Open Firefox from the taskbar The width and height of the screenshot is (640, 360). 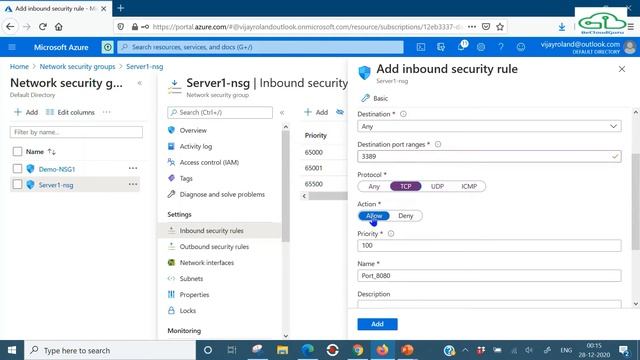pos(382,350)
